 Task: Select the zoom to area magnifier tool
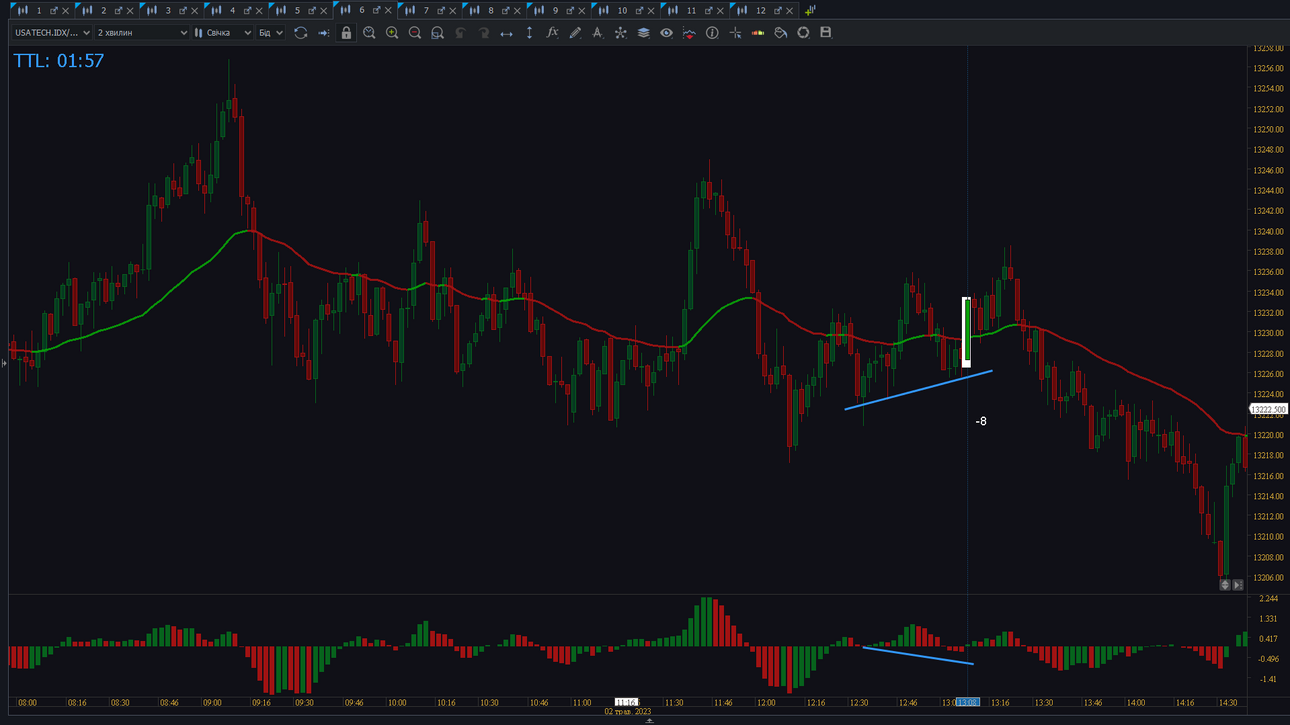click(x=437, y=33)
